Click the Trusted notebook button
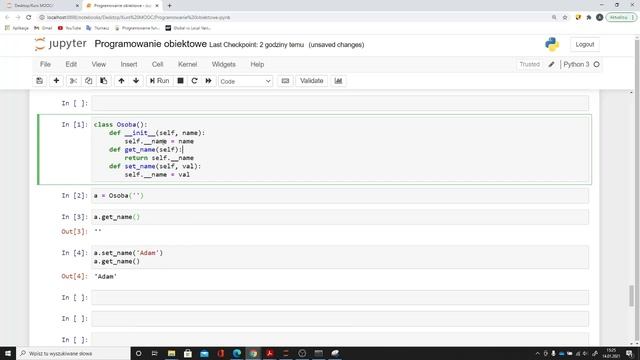The height and width of the screenshot is (360, 640). (x=529, y=64)
